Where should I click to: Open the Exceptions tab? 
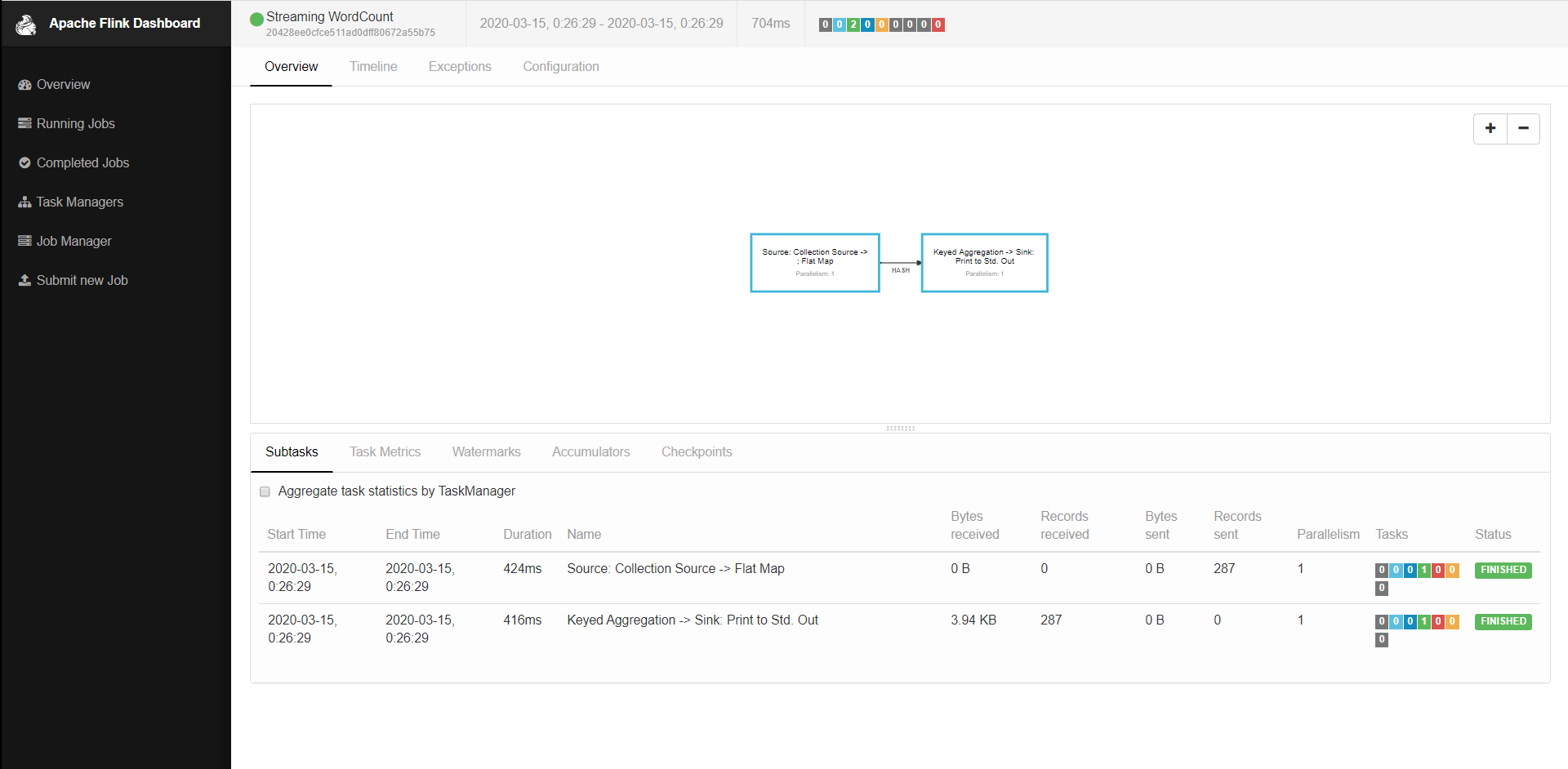460,67
